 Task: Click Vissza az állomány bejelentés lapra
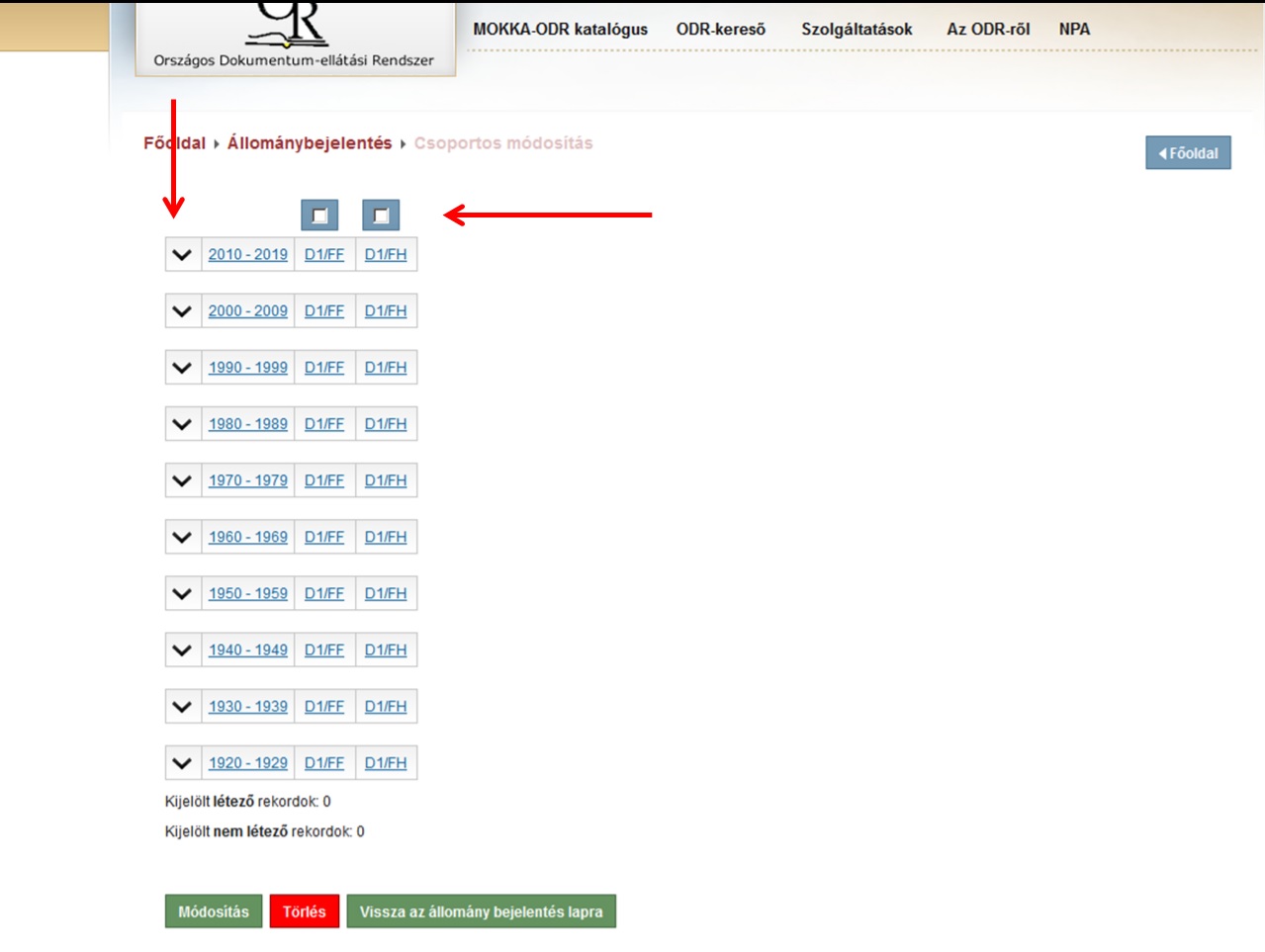[481, 911]
